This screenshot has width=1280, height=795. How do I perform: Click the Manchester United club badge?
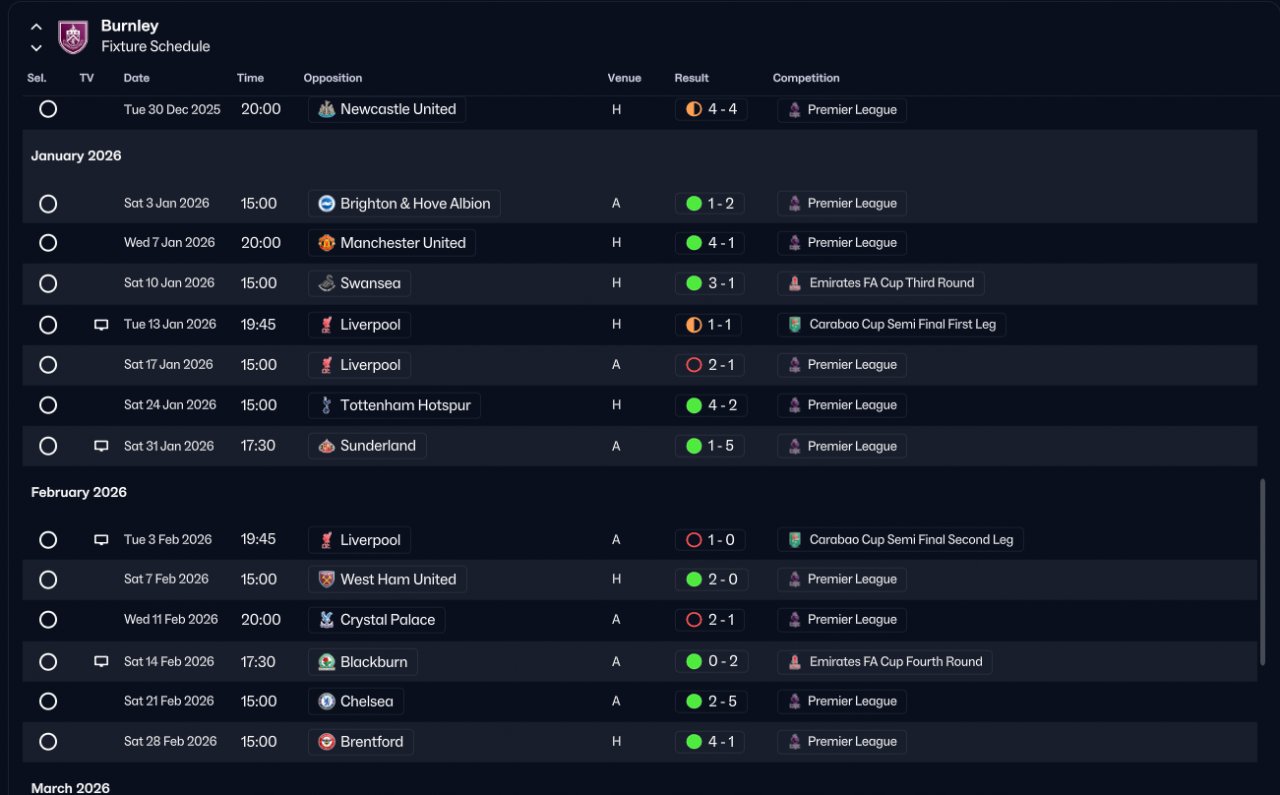click(x=326, y=243)
